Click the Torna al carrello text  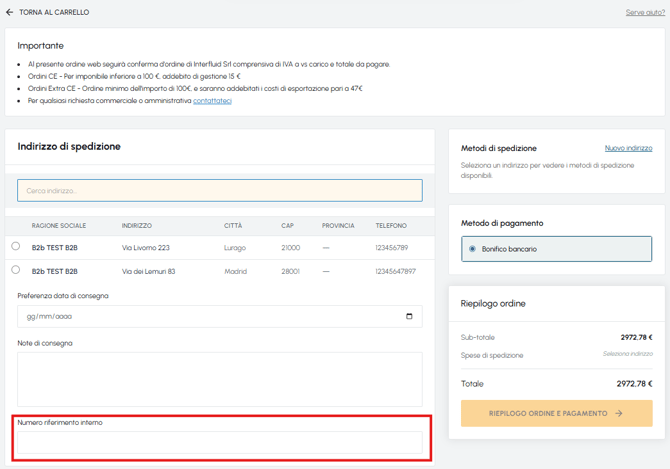tap(54, 12)
